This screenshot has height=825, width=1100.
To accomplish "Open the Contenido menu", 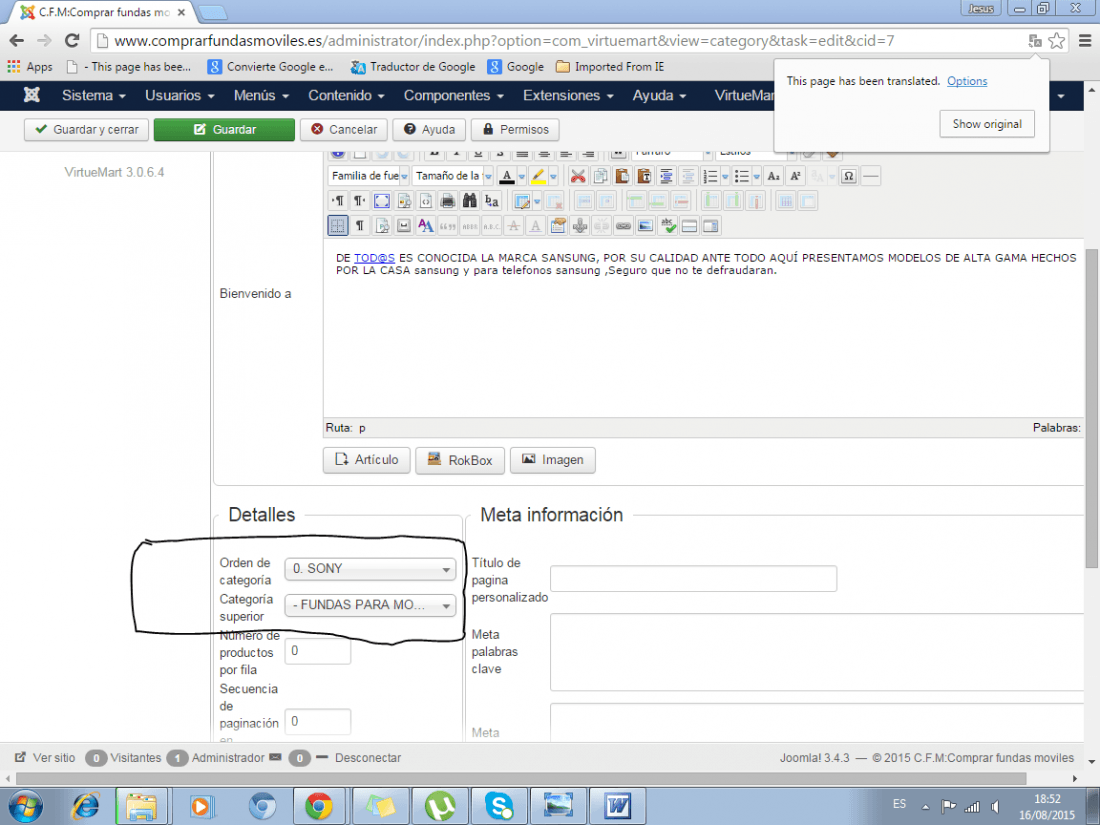I will click(346, 95).
